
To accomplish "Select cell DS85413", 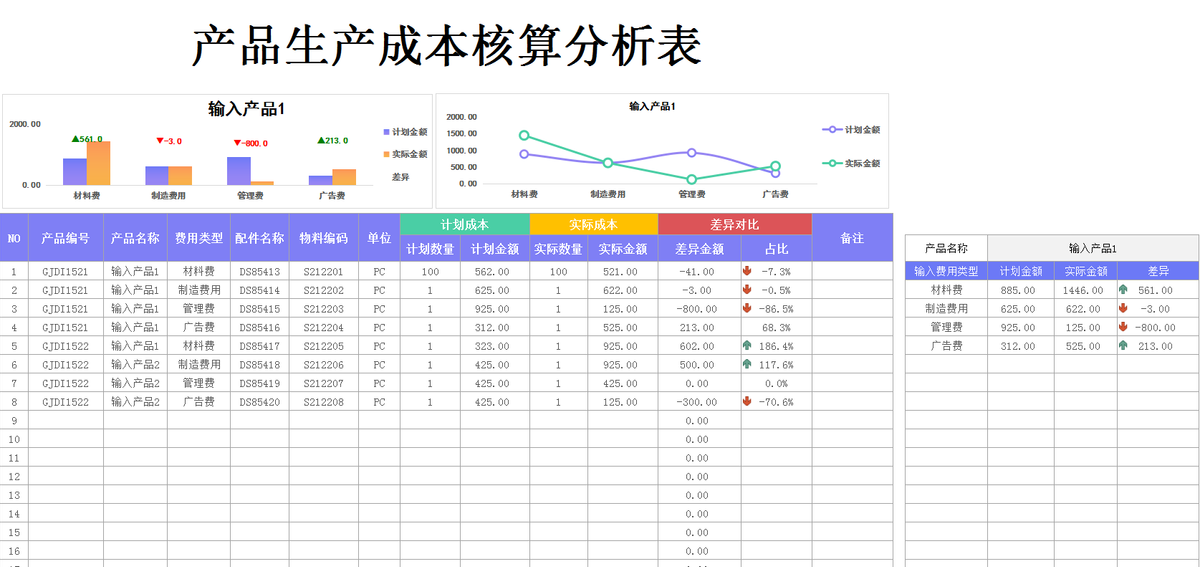I will coord(260,271).
